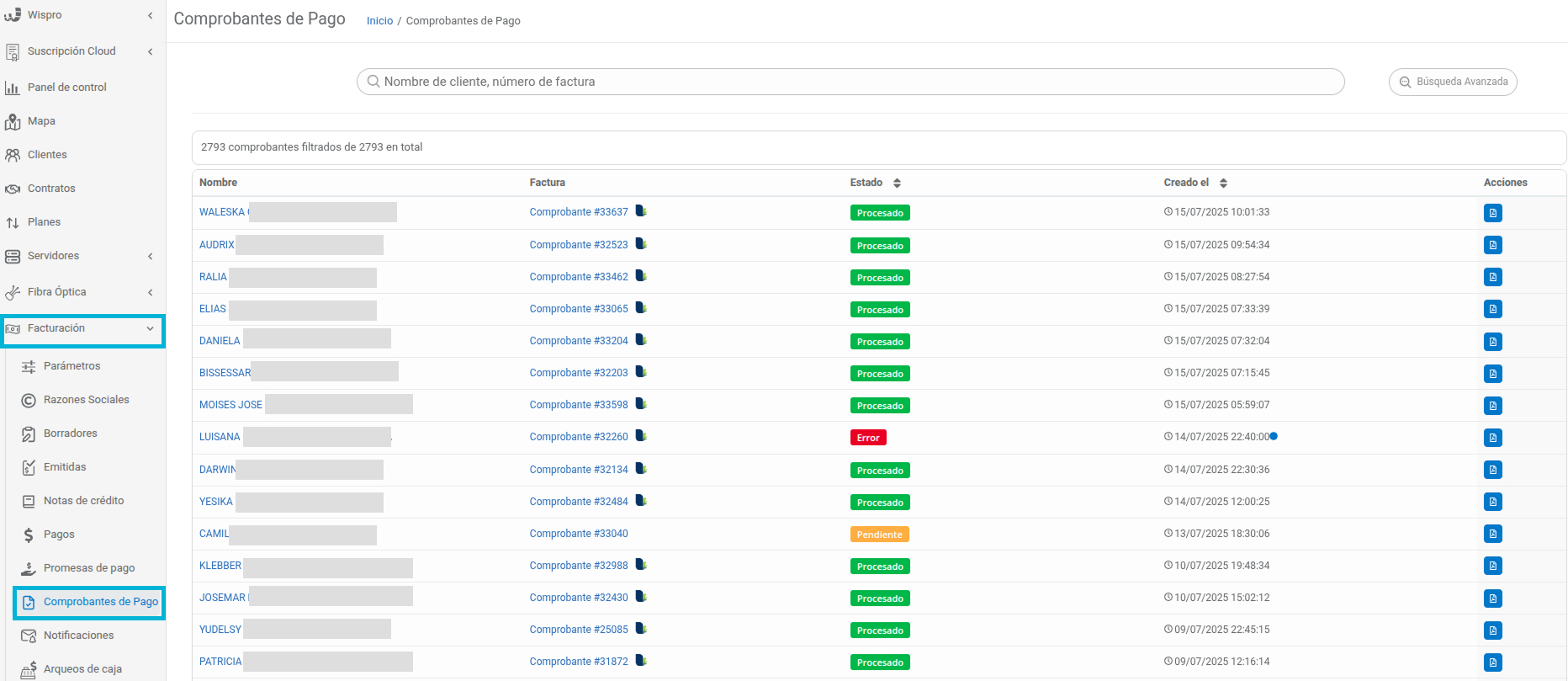The height and width of the screenshot is (681, 1568).
Task: Collapse the Wispro sidebar chevron
Action: tap(151, 15)
